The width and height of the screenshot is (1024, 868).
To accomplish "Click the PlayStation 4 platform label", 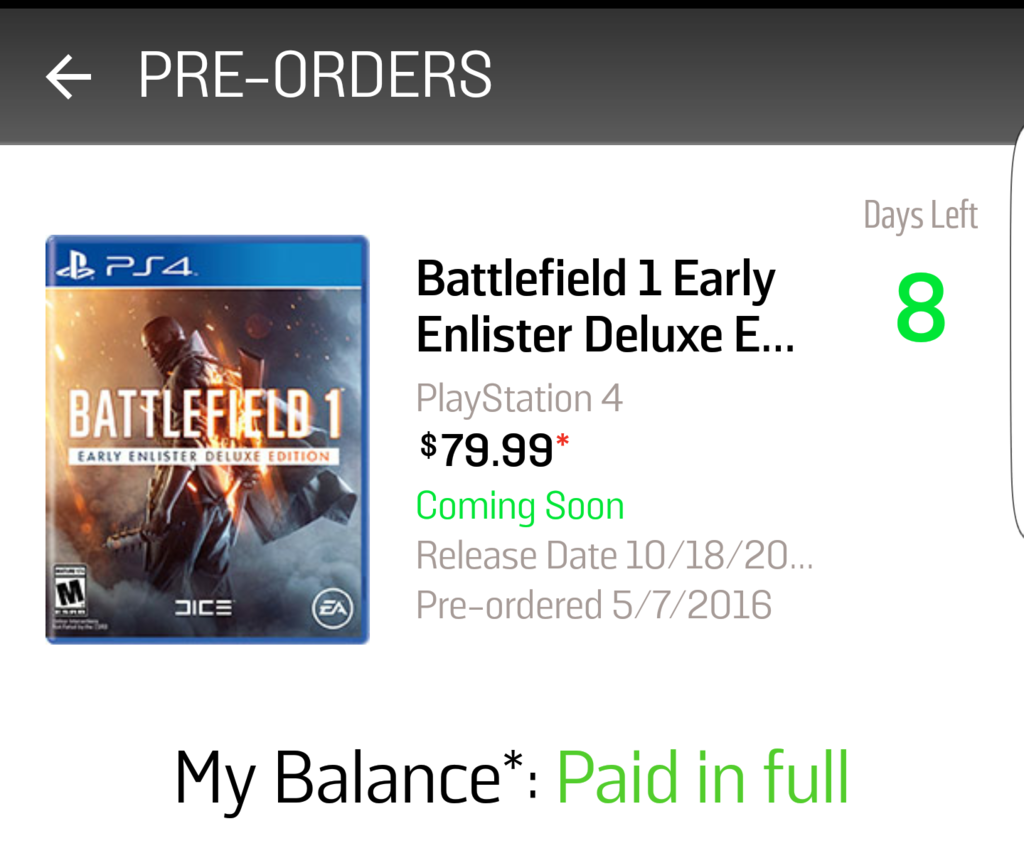I will tap(519, 398).
